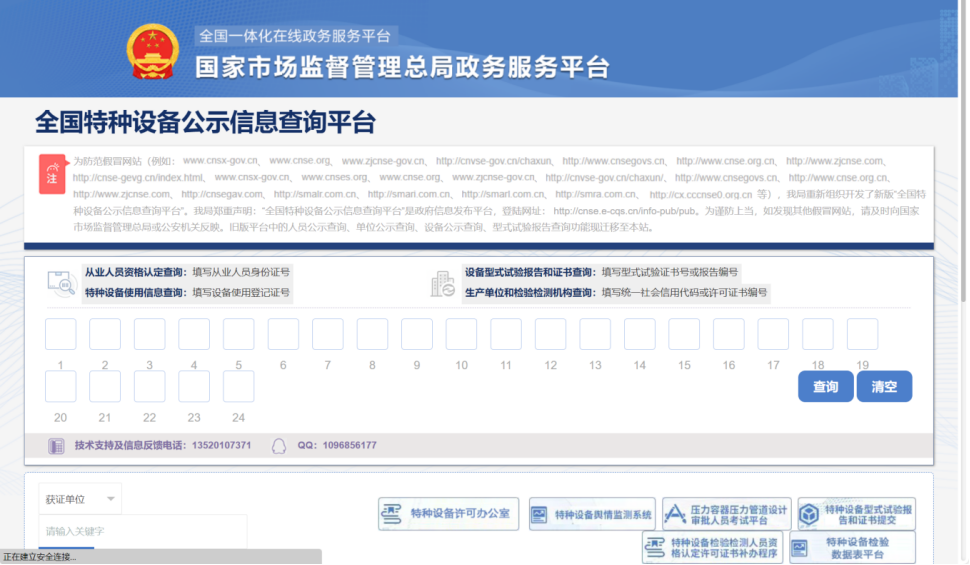Viewport: 970px width, 565px height.
Task: Click character input box number 21
Action: coord(105,386)
